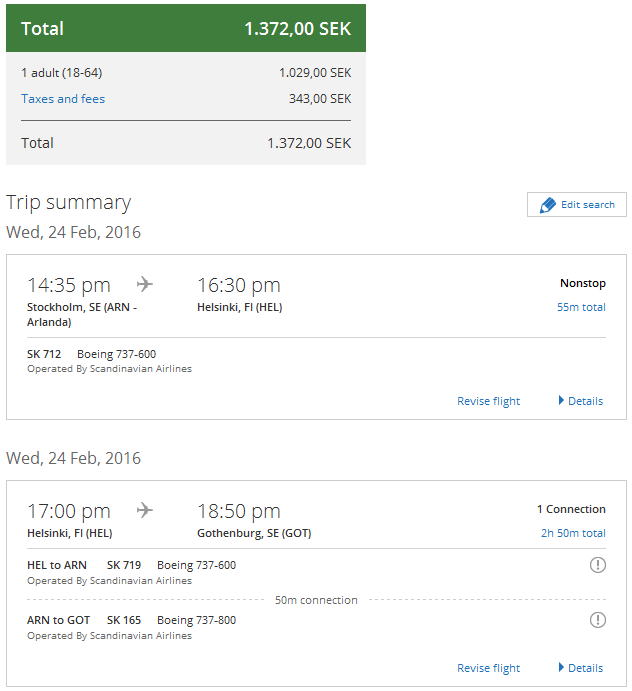This screenshot has width=632, height=691.
Task: Revise flight for the 14:35 departure
Action: pos(488,401)
